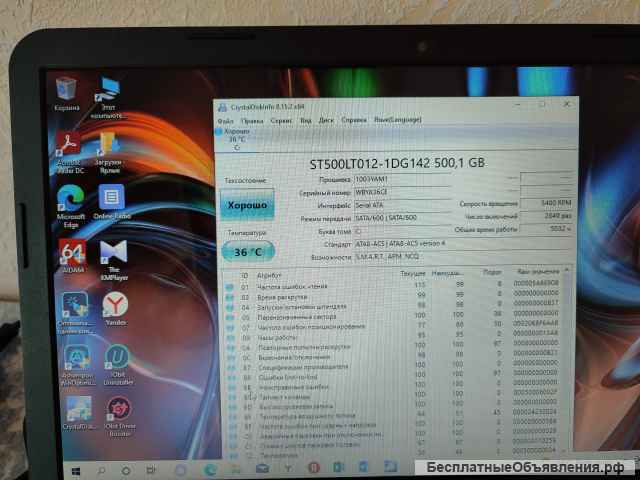Launch Microsoft Edge desktop shortcut

[71, 205]
